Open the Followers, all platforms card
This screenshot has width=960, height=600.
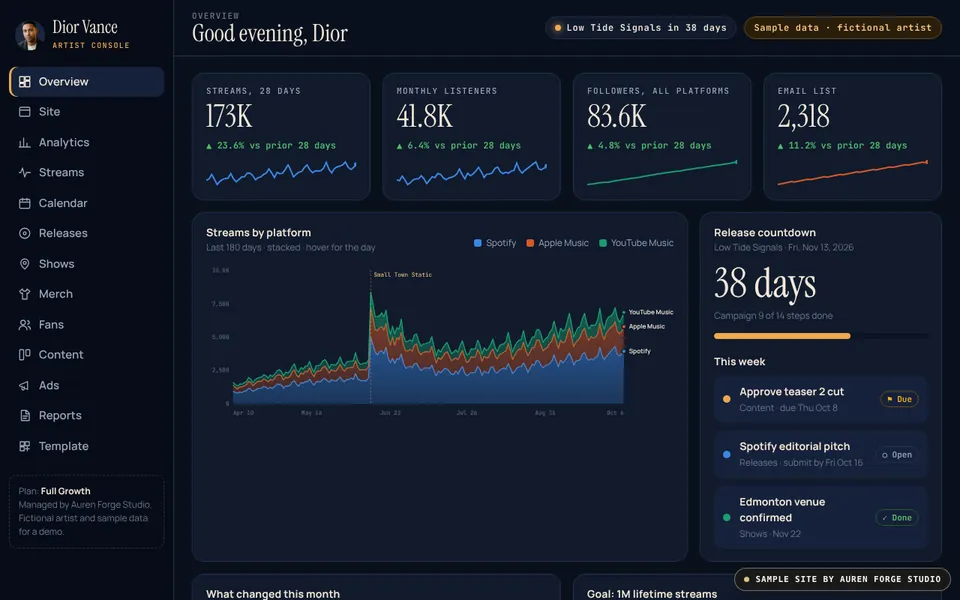tap(662, 137)
